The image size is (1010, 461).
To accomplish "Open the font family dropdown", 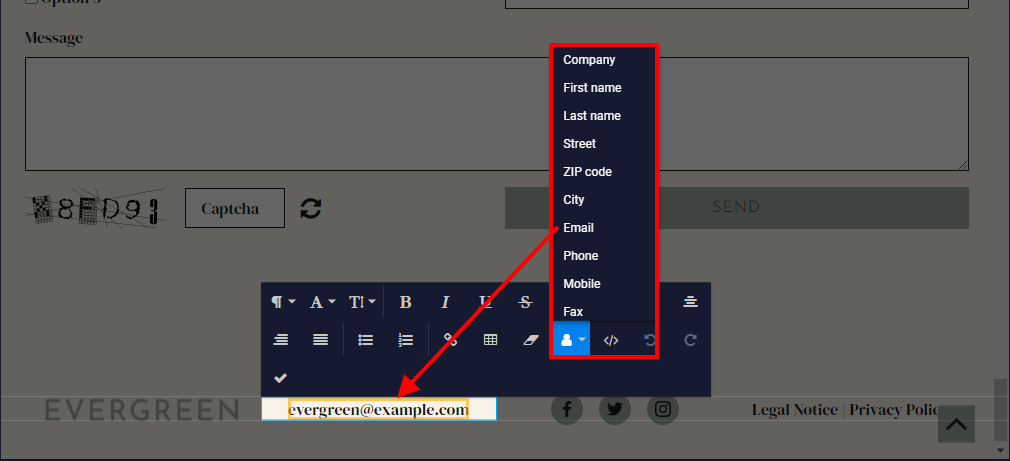I will pyautogui.click(x=322, y=302).
